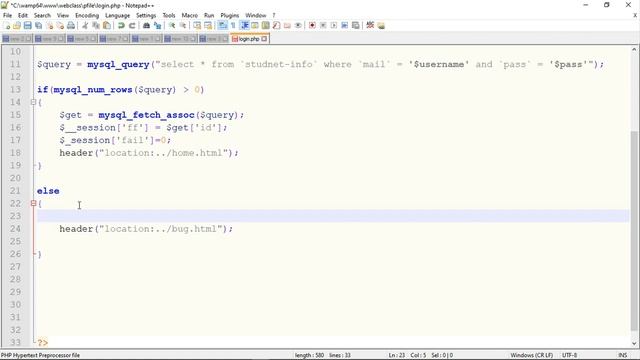Open Find dialog via binoculars icon
The image size is (640, 360).
tap(146, 25)
